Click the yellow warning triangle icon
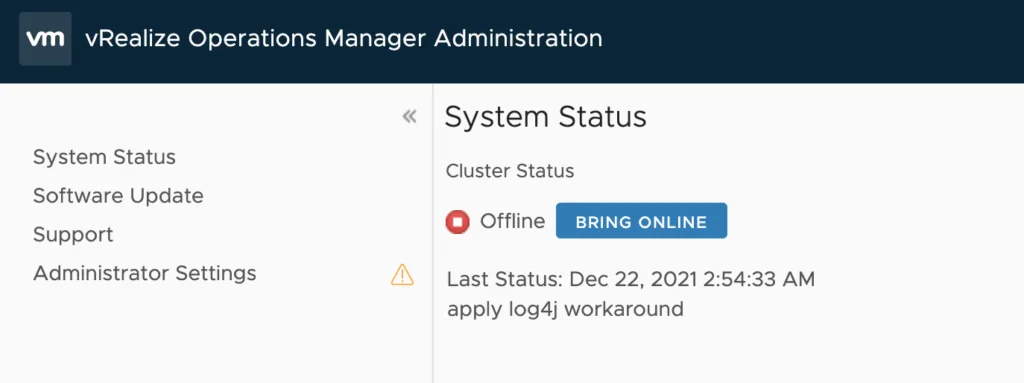This screenshot has height=383, width=1024. [x=402, y=275]
